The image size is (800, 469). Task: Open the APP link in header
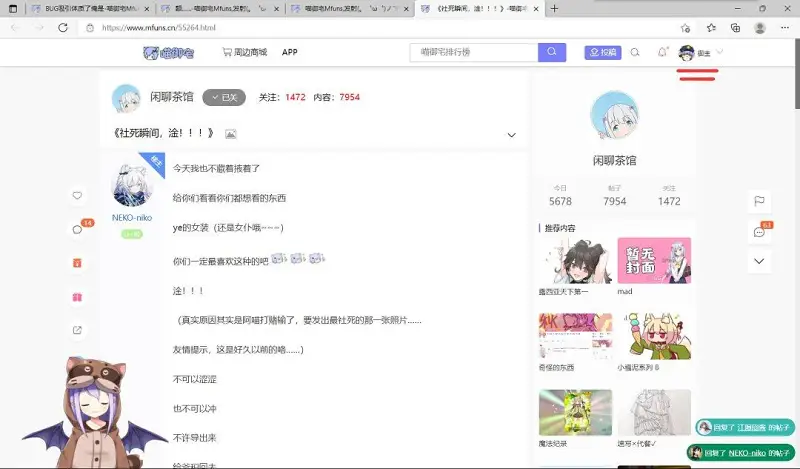click(x=289, y=52)
